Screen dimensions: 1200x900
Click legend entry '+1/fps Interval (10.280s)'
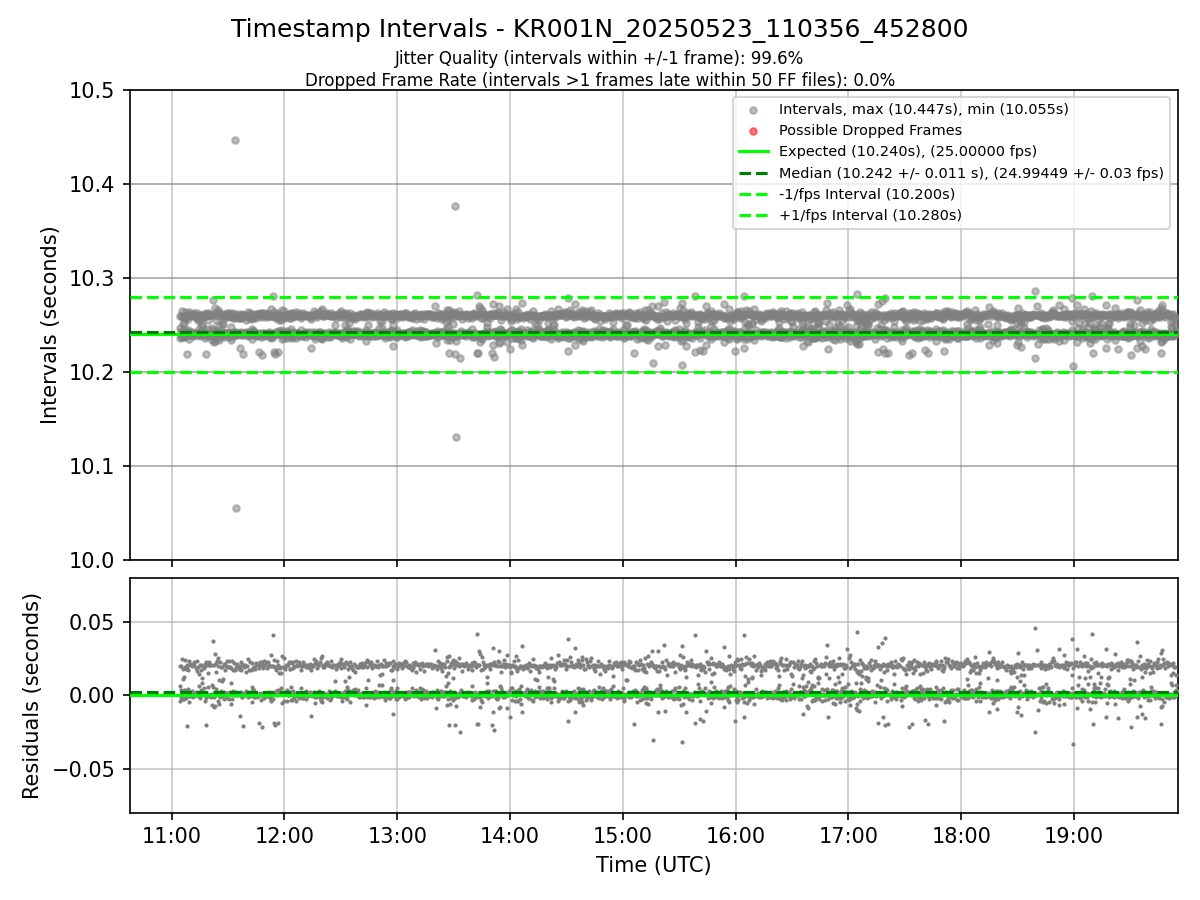pos(869,214)
